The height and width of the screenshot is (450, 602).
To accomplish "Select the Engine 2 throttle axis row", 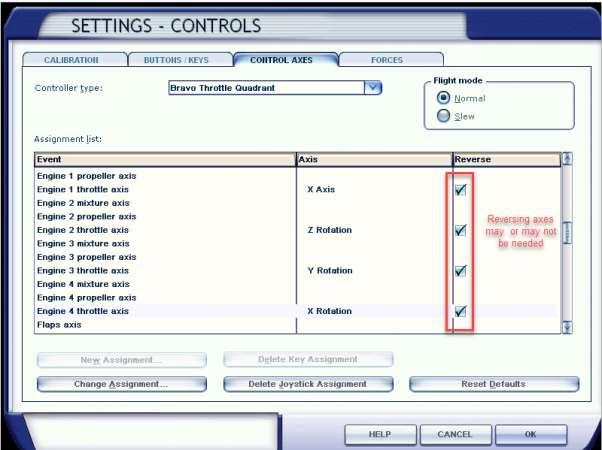I will (296, 230).
